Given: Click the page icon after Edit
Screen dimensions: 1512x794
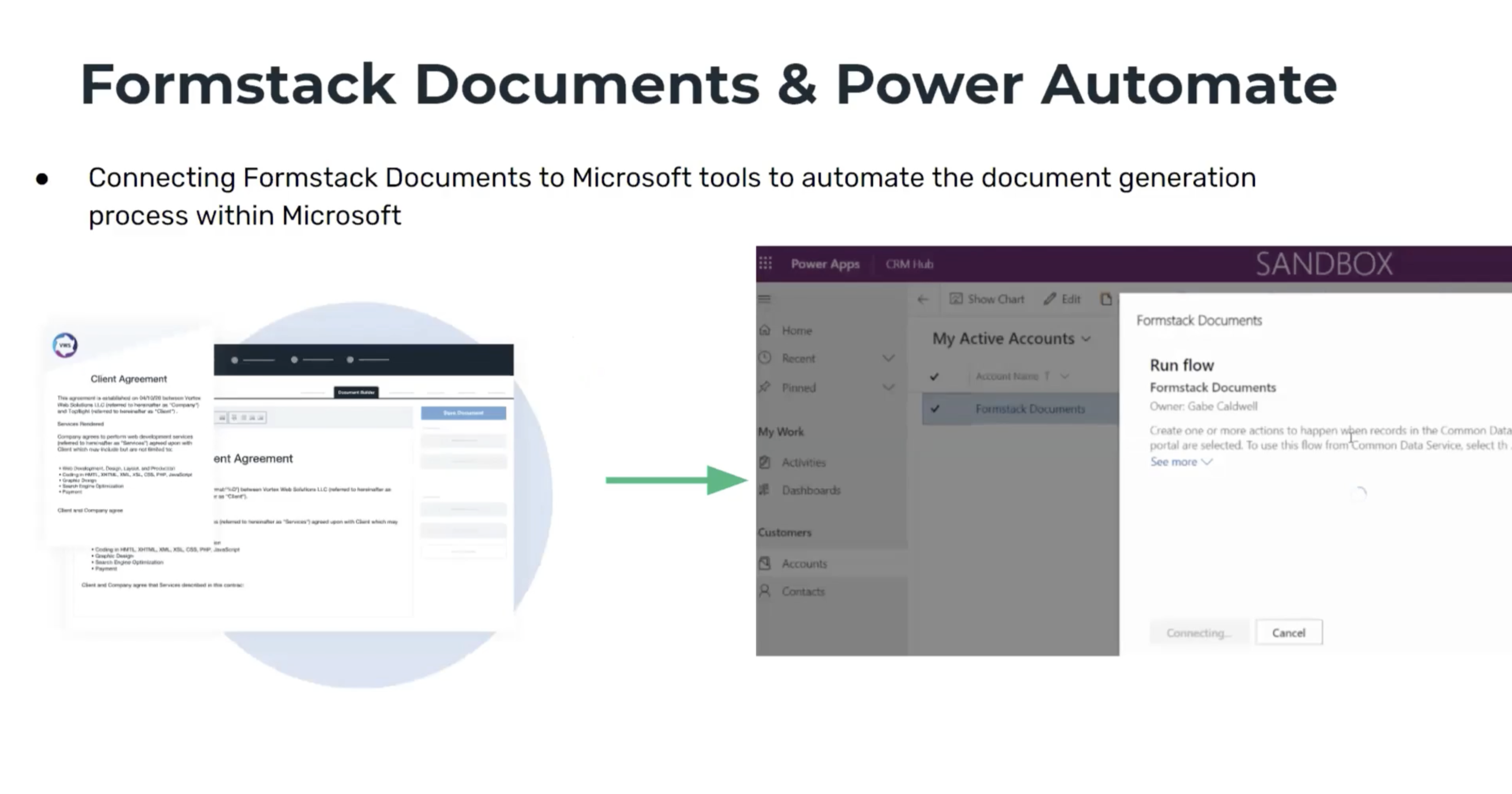Looking at the screenshot, I should point(1107,299).
